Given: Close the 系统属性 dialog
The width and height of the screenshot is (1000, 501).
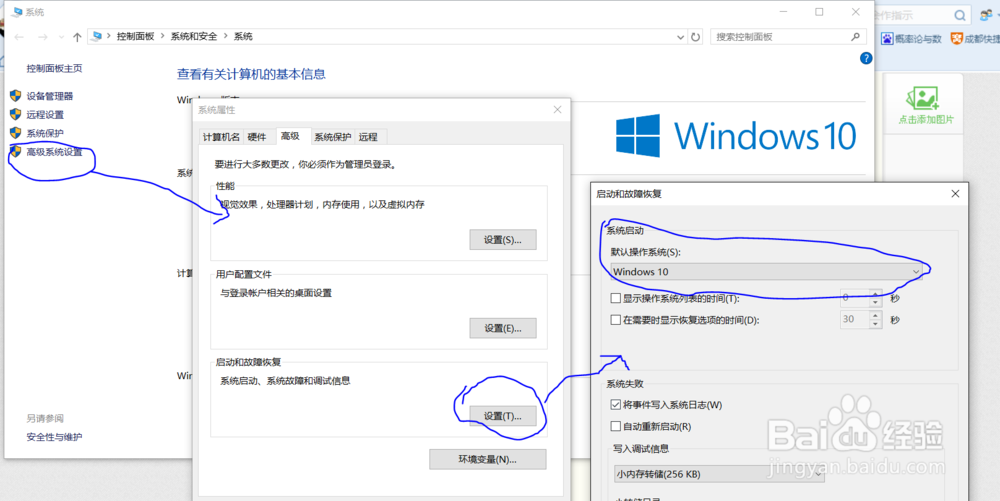Looking at the screenshot, I should (557, 110).
